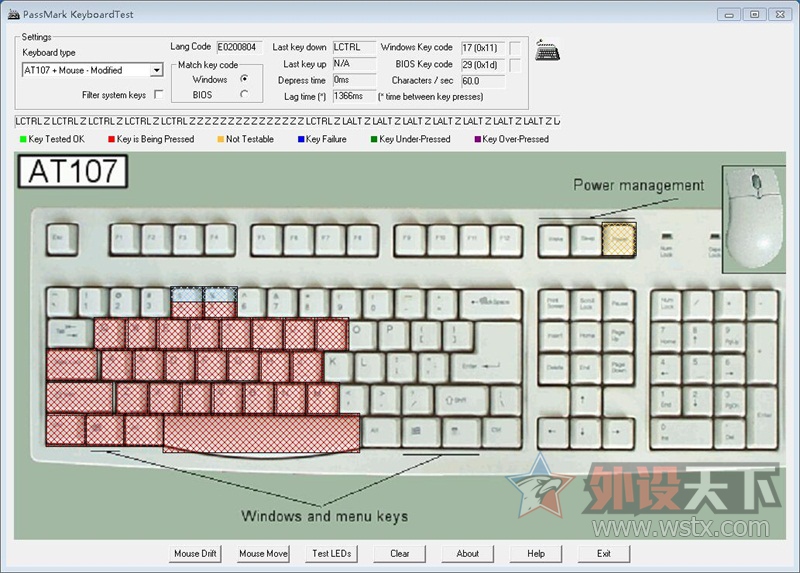The image size is (800, 573).
Task: Click the Page Down key
Action: pyautogui.click(x=618, y=367)
